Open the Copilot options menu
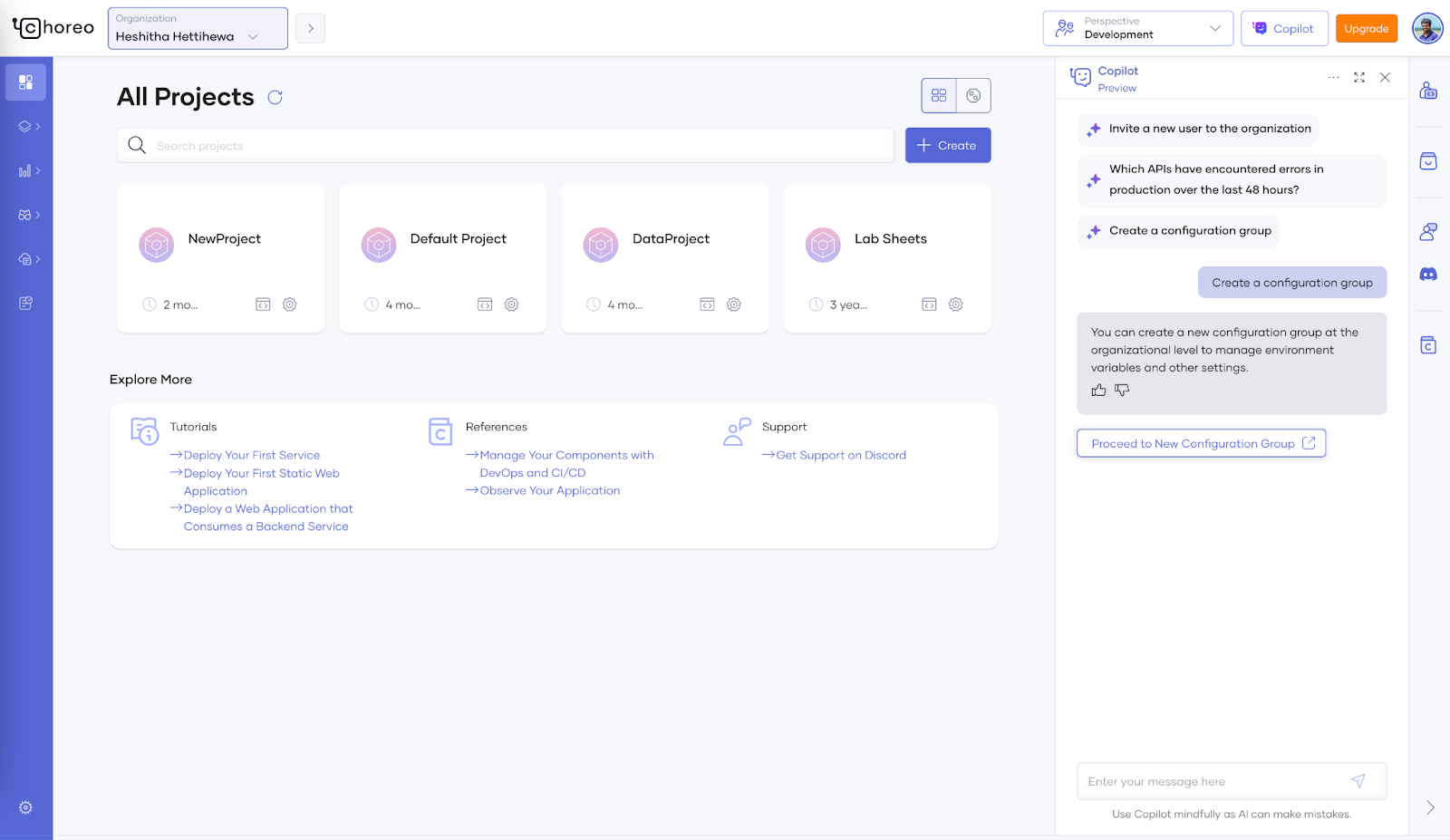 (x=1333, y=77)
